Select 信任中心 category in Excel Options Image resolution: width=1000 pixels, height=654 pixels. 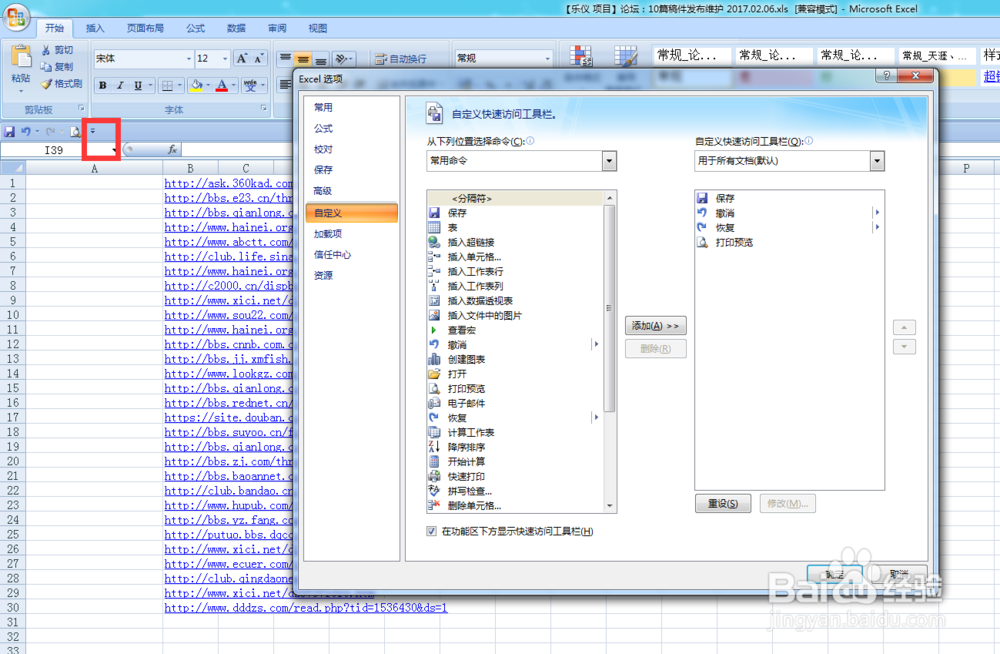(351, 255)
